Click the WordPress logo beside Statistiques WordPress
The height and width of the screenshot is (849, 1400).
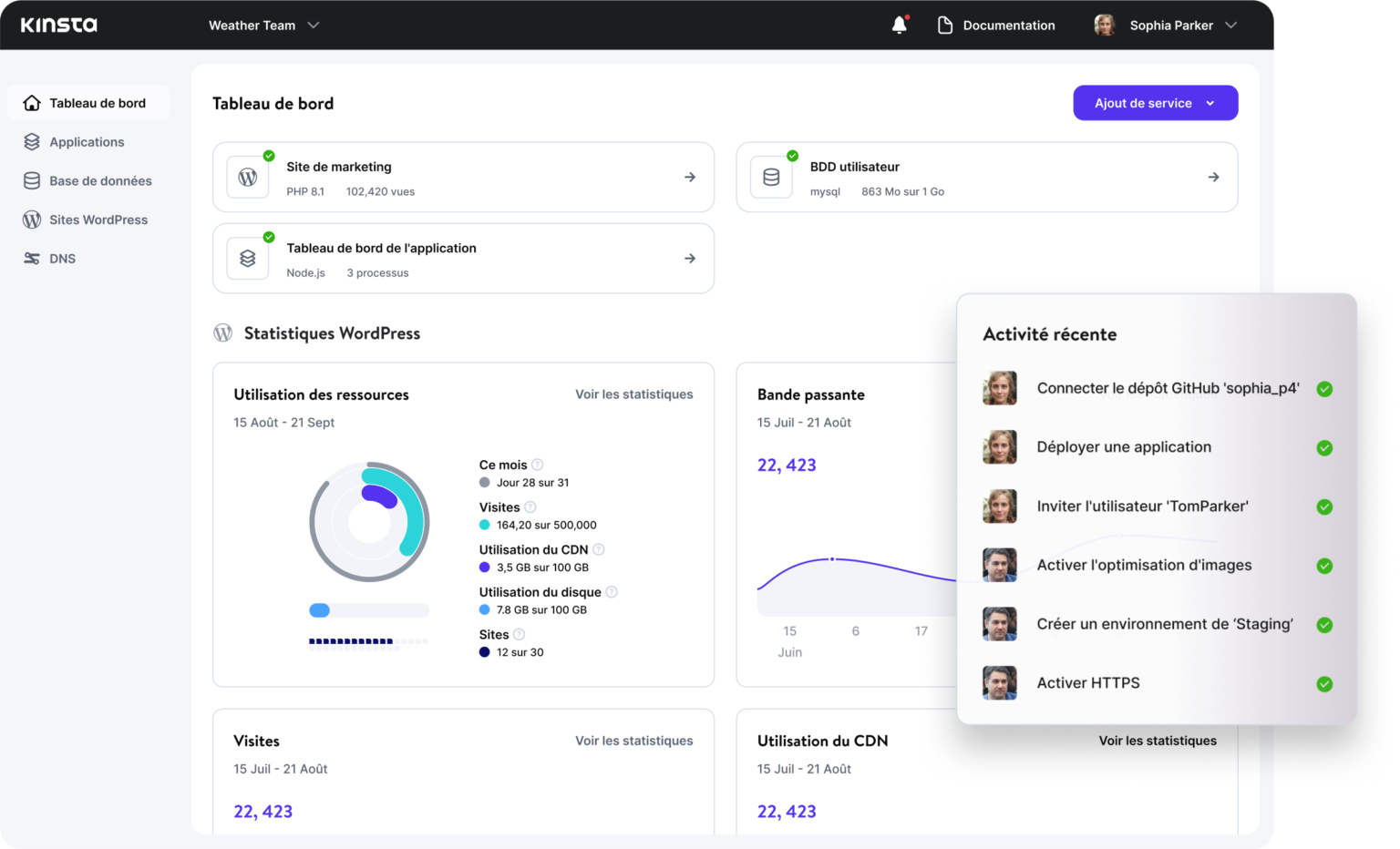pyautogui.click(x=221, y=332)
